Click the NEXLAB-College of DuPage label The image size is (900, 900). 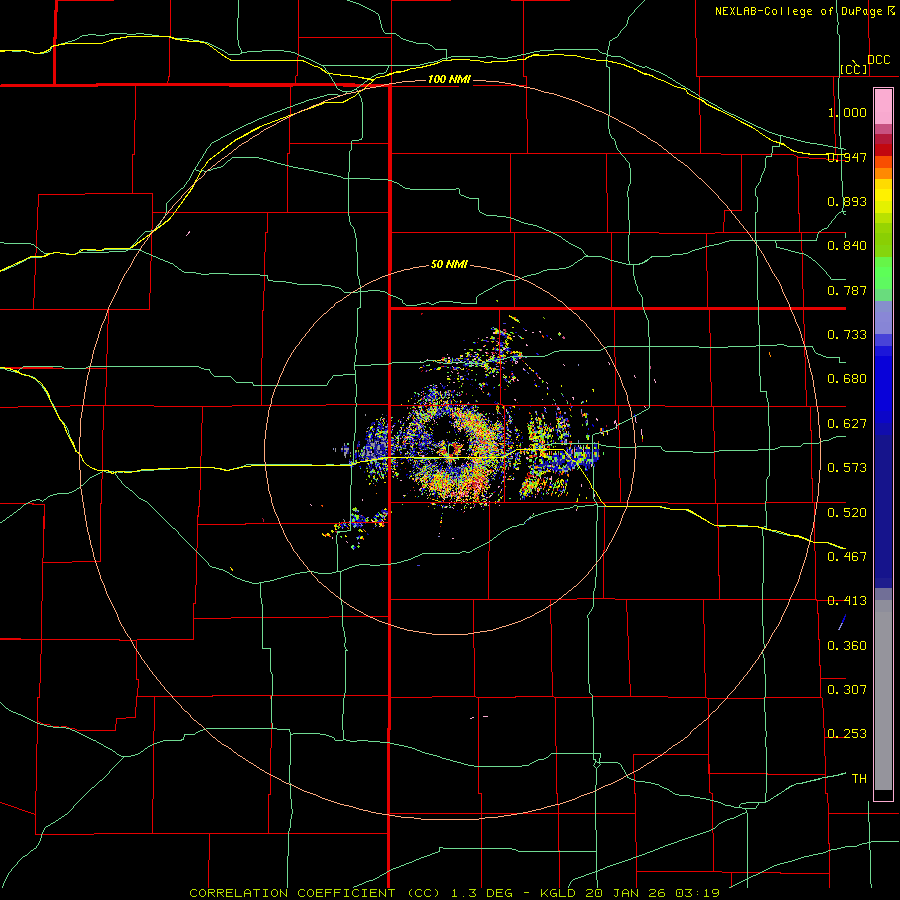799,11
